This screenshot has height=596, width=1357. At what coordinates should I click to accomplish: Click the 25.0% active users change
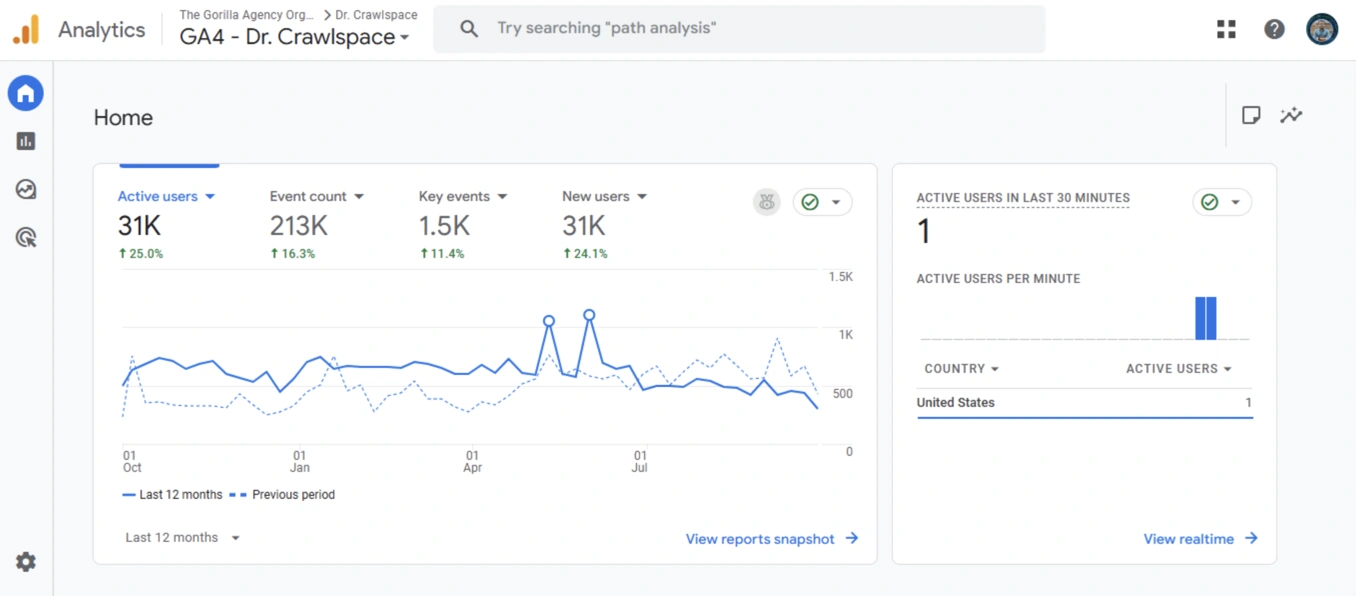coord(141,254)
